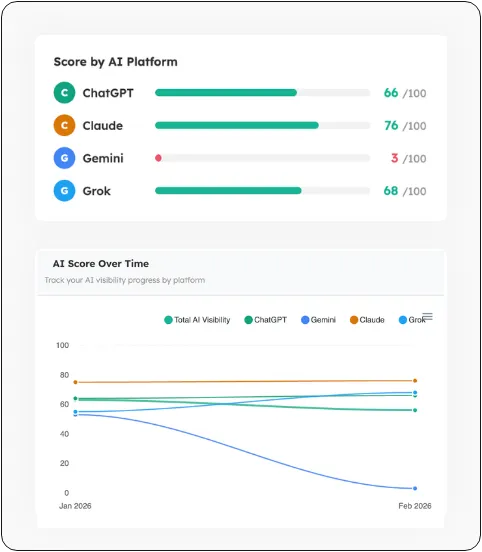
Task: Click the 100 y-axis label
Action: tap(63, 345)
